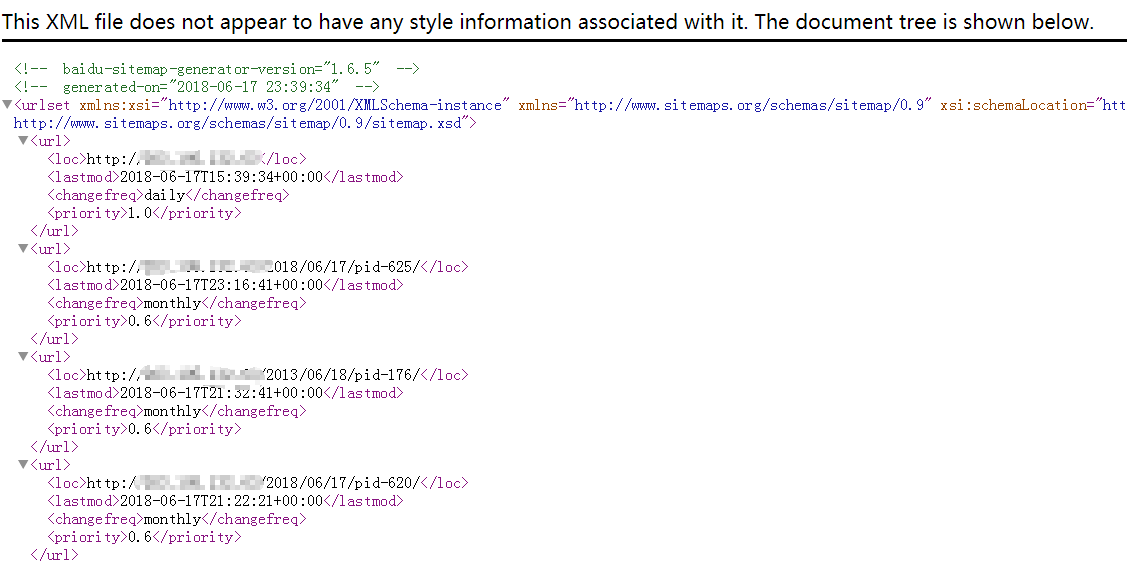Collapse the first url node with daily changefreq
Image resolution: width=1127 pixels, height=563 pixels.
coord(23,141)
